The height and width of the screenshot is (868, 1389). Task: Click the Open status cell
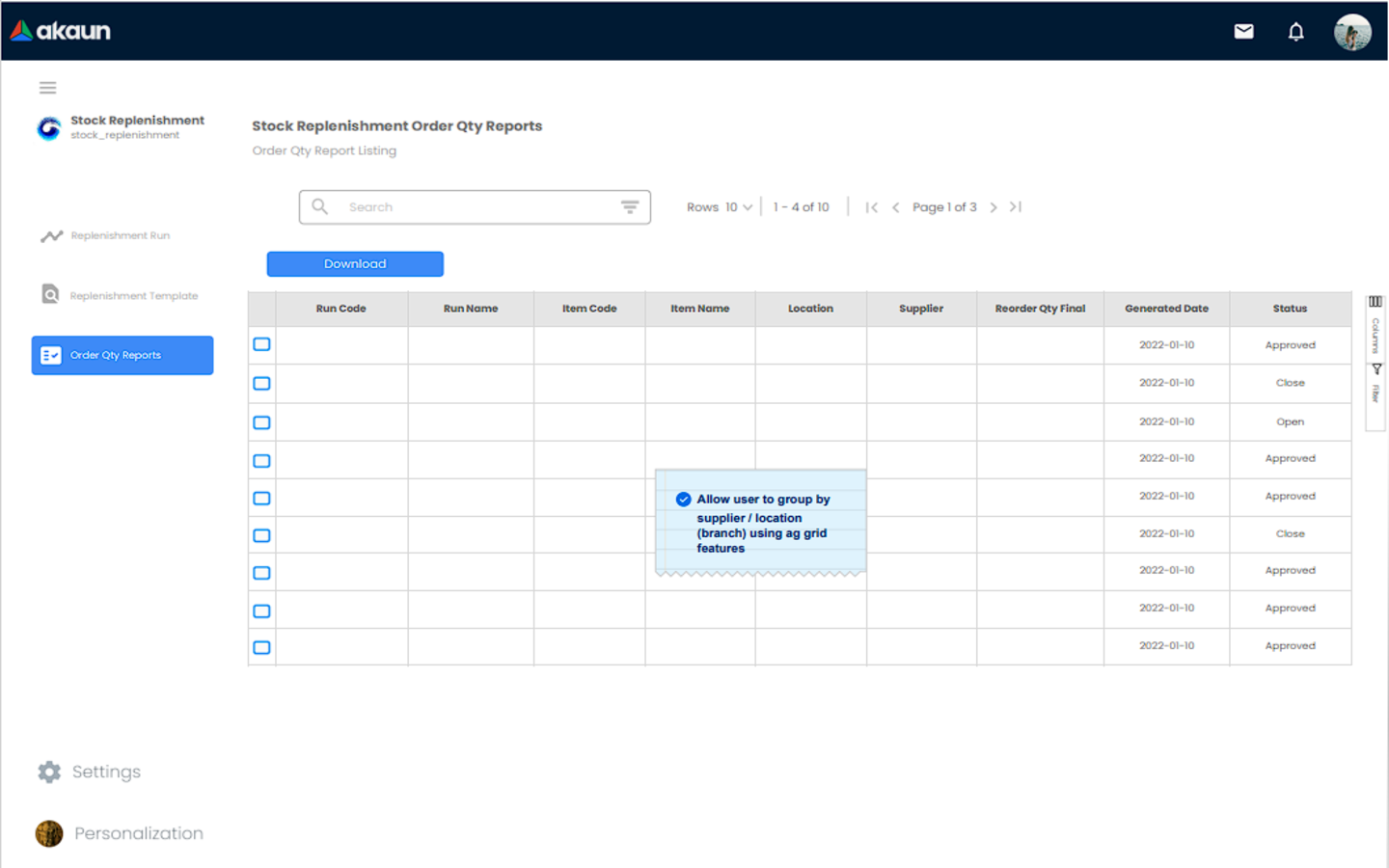1290,422
